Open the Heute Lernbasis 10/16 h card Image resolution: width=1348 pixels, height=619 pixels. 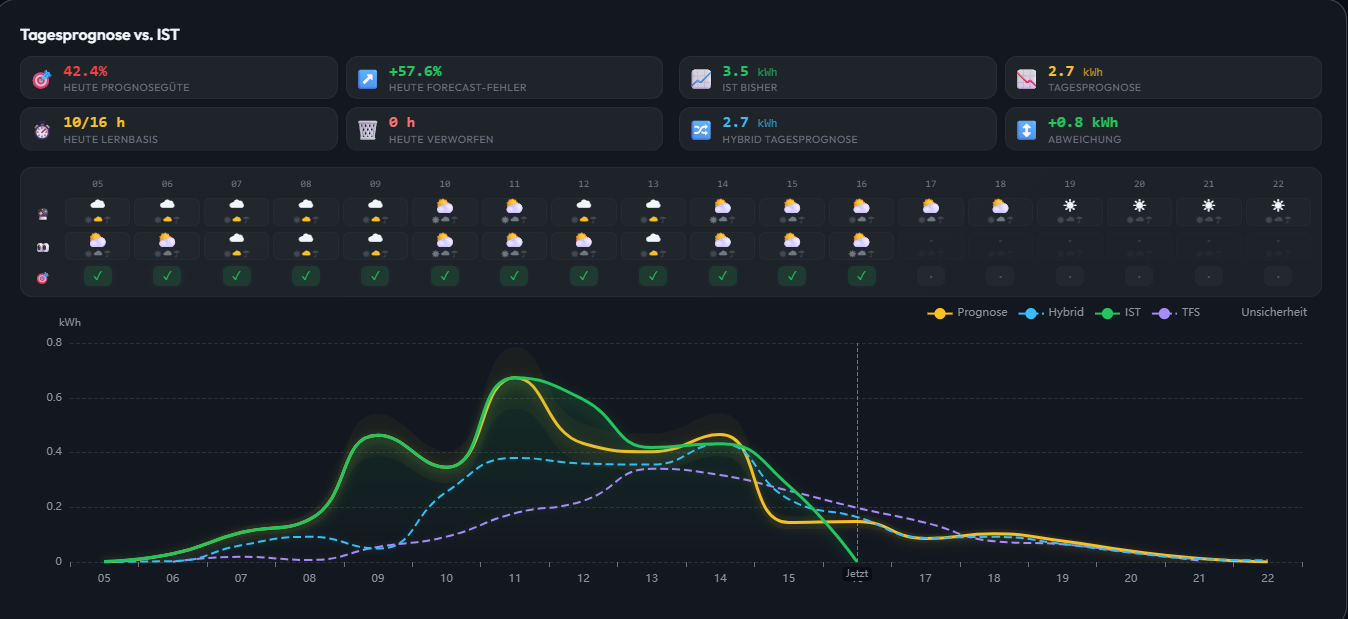[179, 129]
